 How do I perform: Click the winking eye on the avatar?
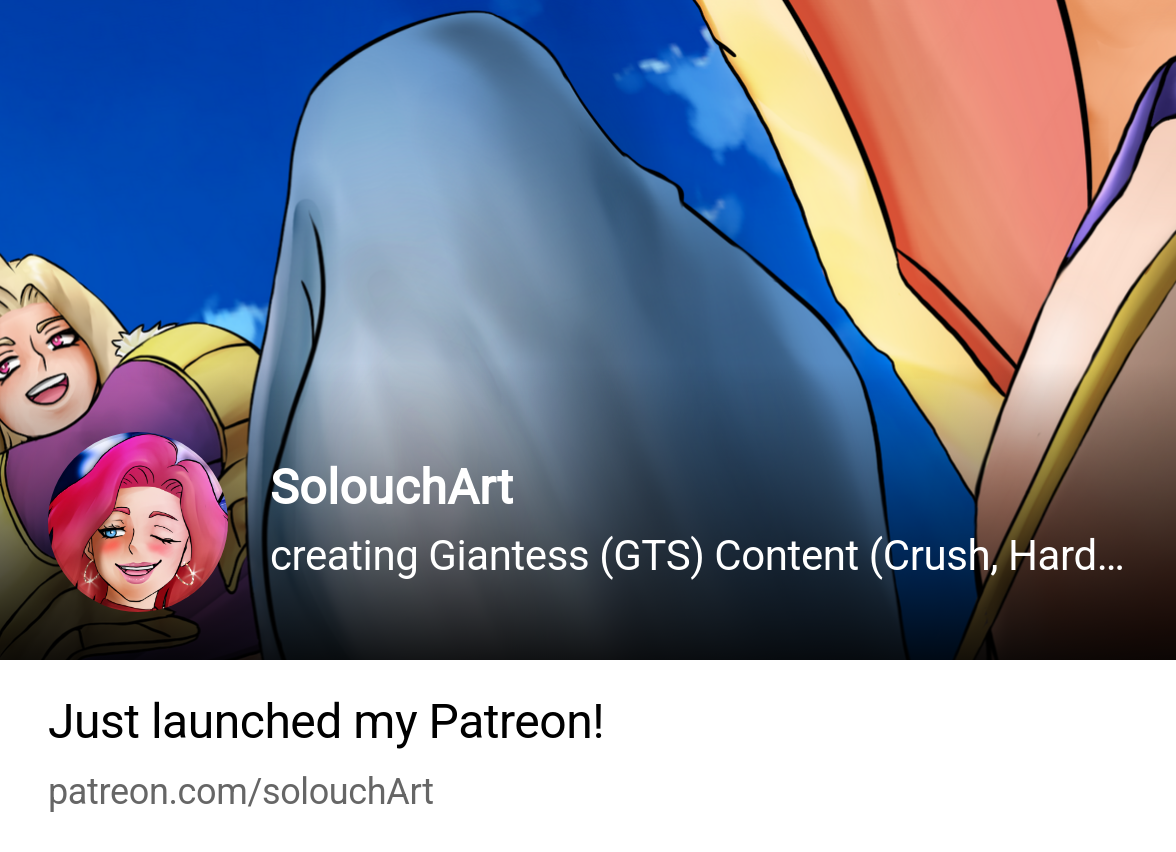click(x=170, y=538)
